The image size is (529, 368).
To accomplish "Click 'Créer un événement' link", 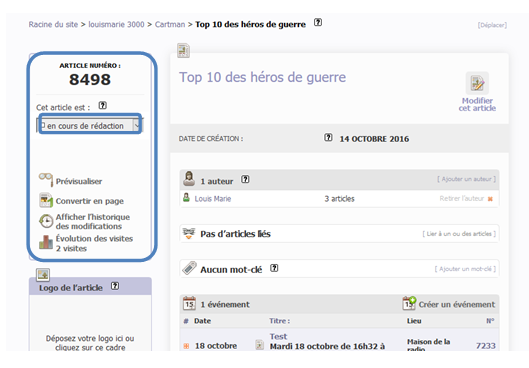I will [x=457, y=304].
